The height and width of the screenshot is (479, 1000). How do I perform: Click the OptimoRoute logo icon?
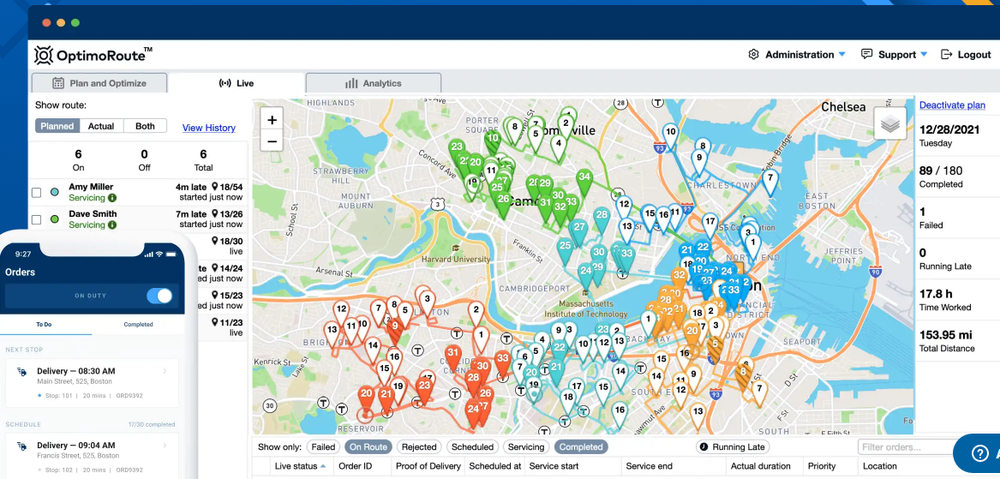pyautogui.click(x=43, y=55)
